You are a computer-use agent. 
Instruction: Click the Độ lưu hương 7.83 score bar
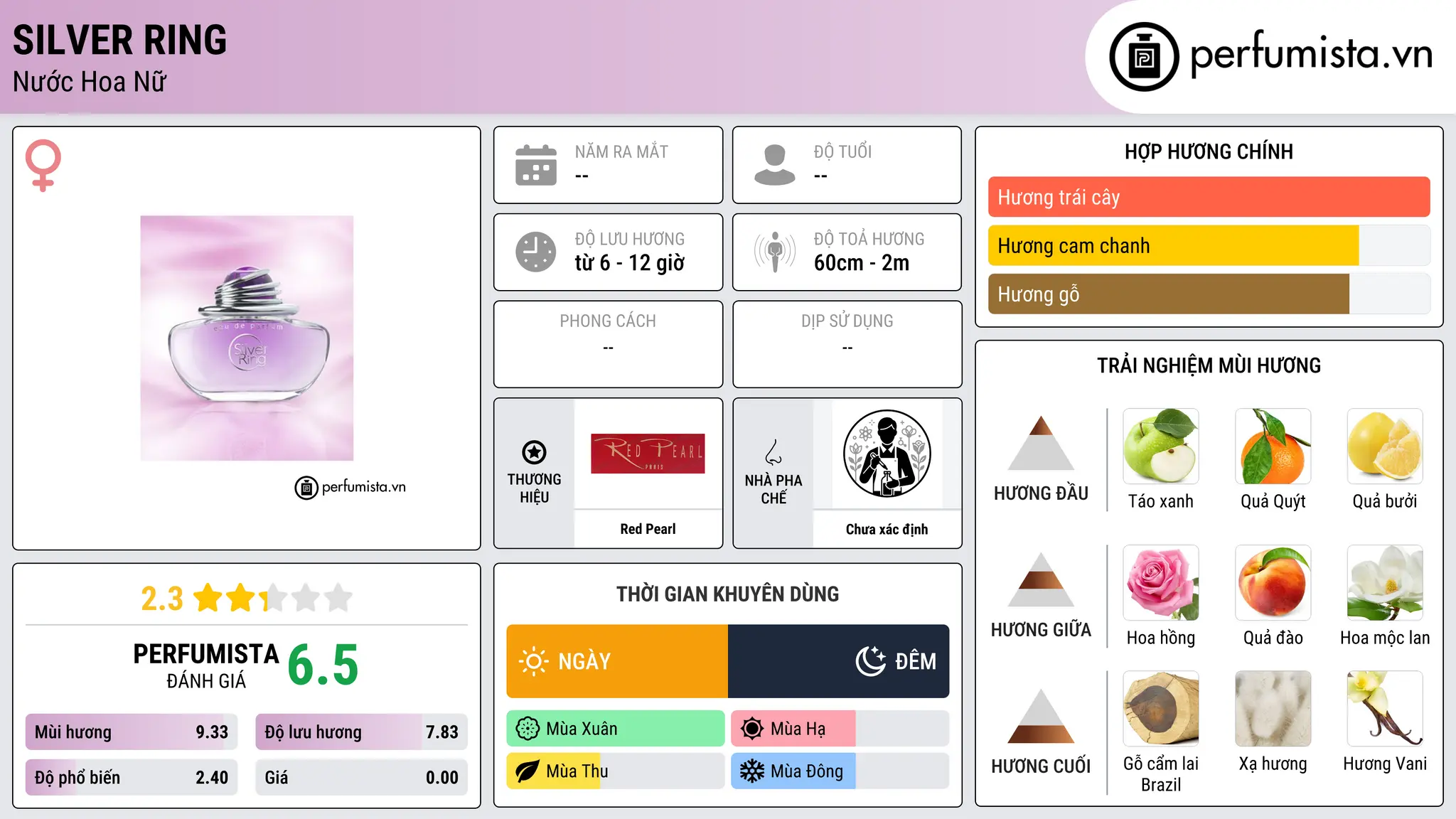(362, 732)
